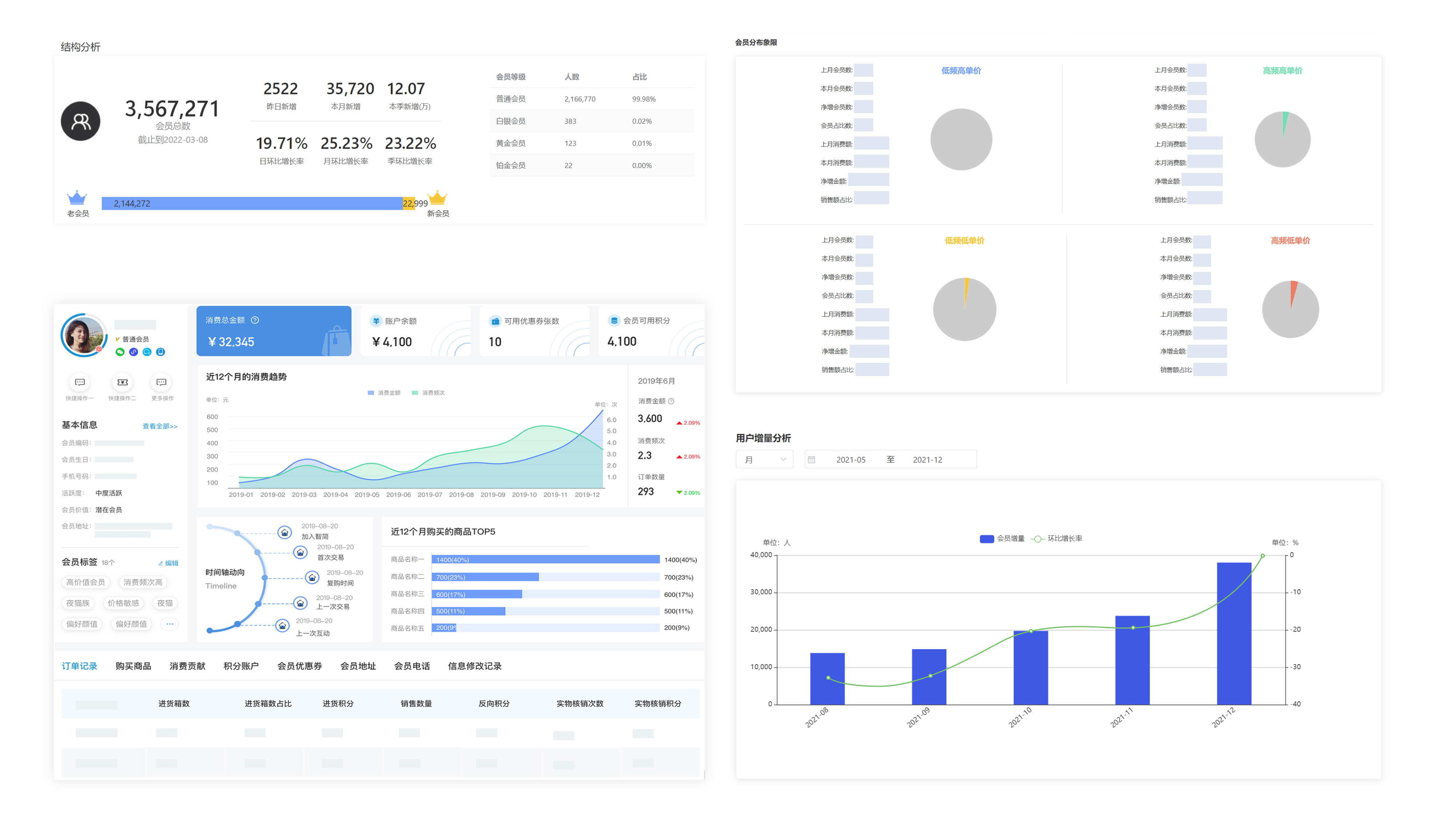This screenshot has width=1456, height=816.
Task: Click the 消费频次高 tag
Action: (x=142, y=582)
